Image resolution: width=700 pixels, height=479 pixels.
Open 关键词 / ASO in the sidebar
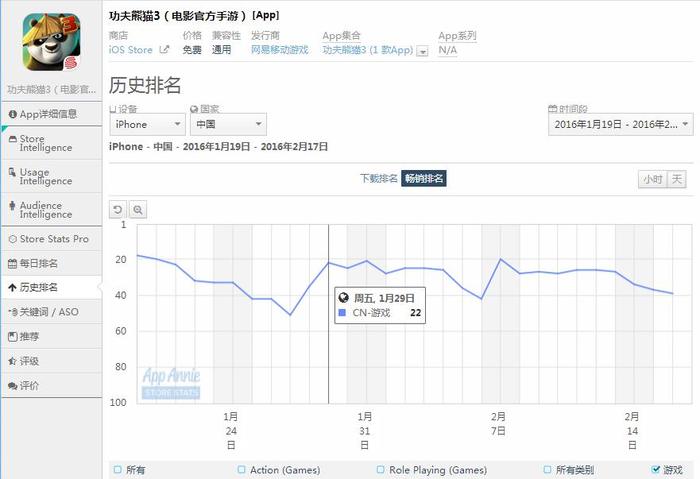(51, 312)
